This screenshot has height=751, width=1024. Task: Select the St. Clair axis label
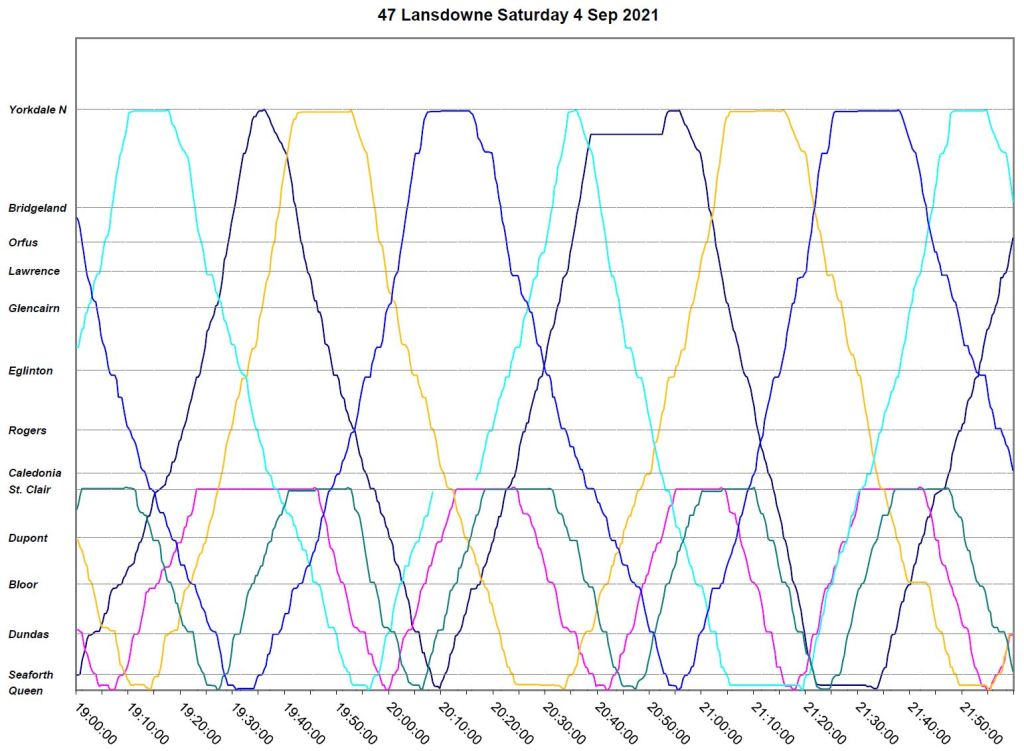pos(30,489)
